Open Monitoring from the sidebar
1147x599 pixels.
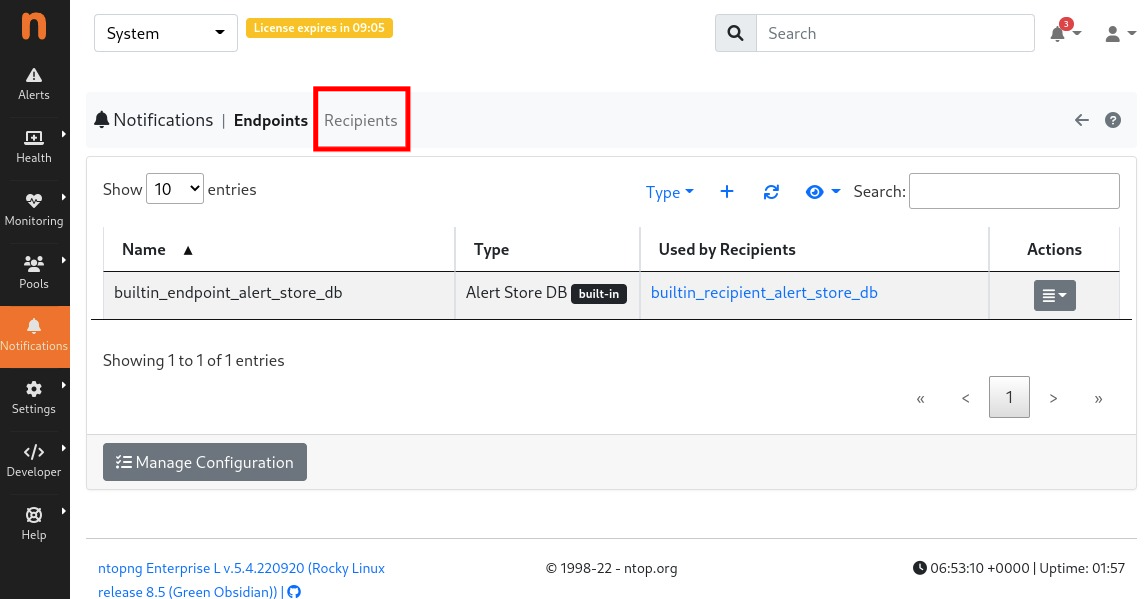coord(33,208)
